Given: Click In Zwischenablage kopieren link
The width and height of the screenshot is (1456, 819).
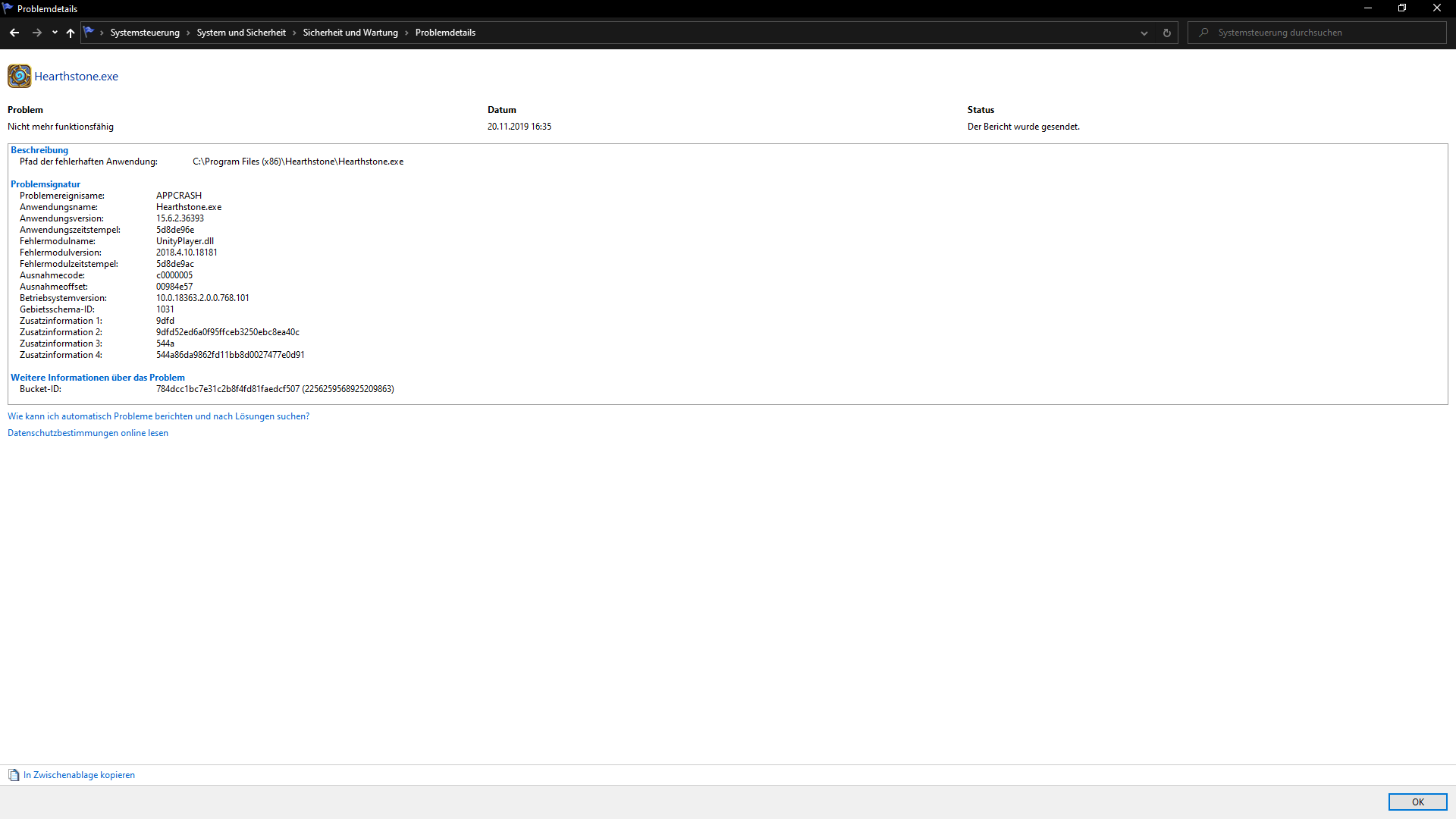Looking at the screenshot, I should [x=79, y=775].
